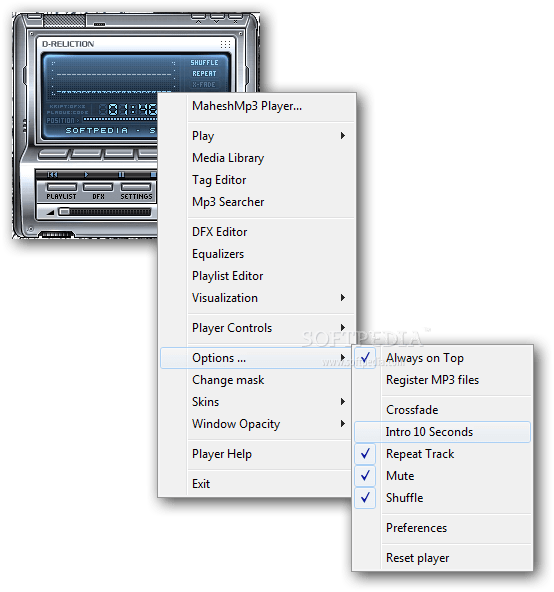
Task: Expand the Window Opacity submenu arrow
Action: coord(343,424)
